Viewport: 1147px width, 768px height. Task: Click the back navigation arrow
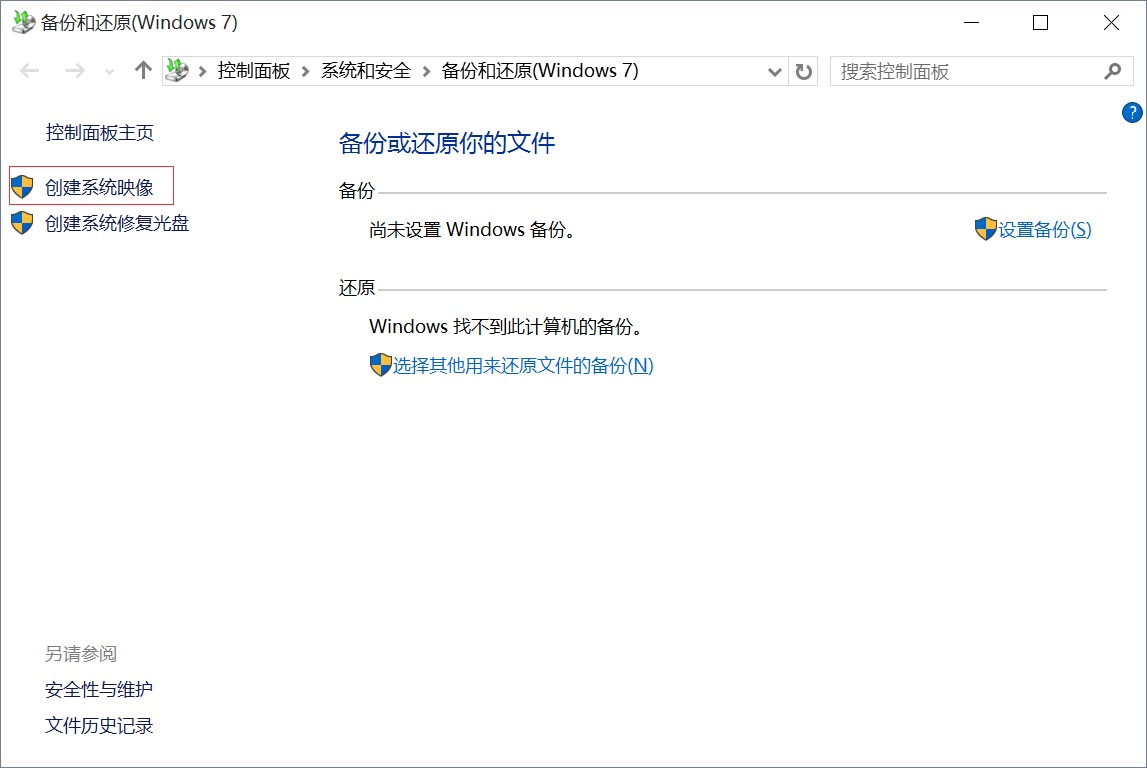pos(29,70)
